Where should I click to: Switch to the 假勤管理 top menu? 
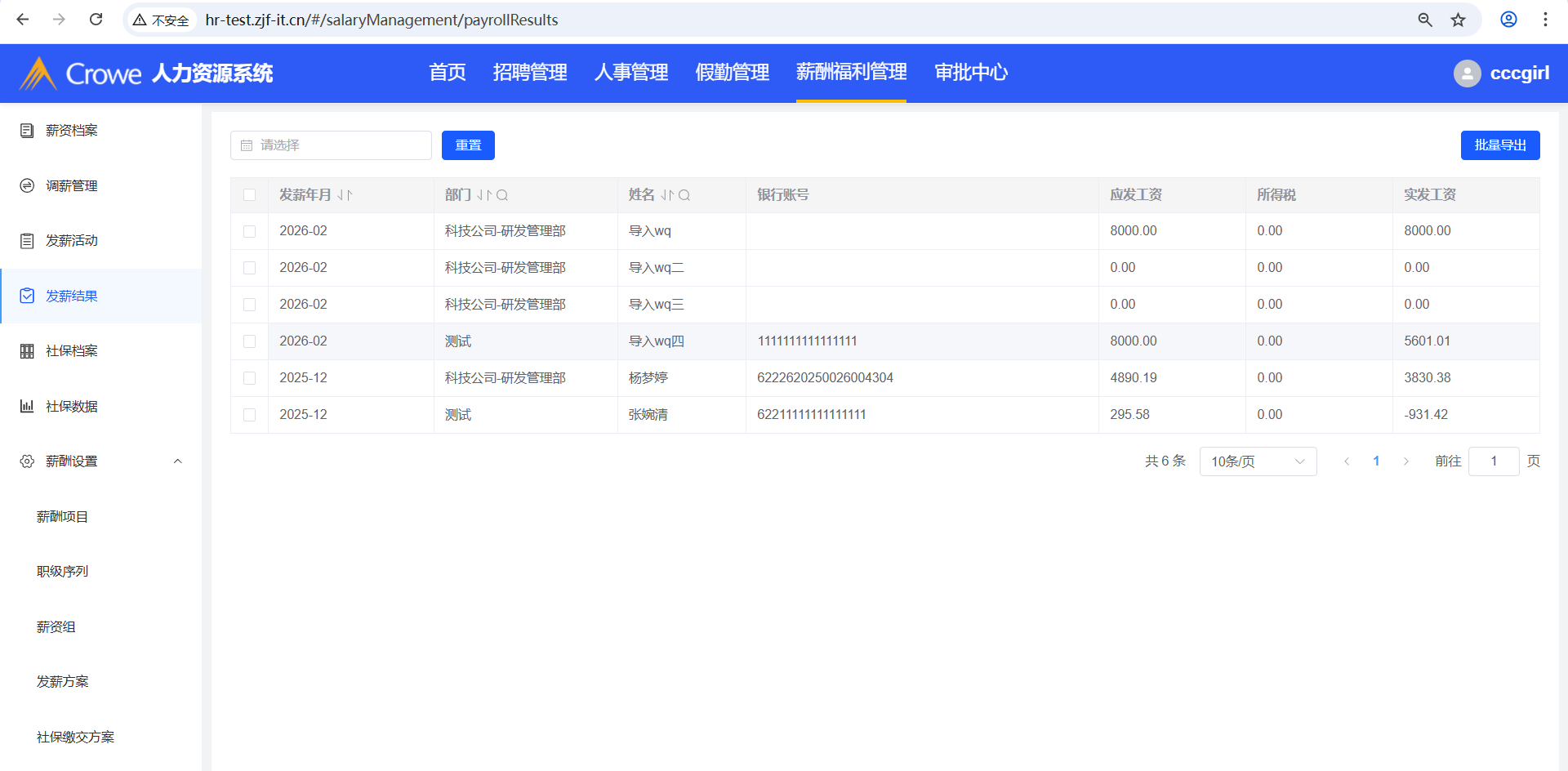pyautogui.click(x=732, y=73)
